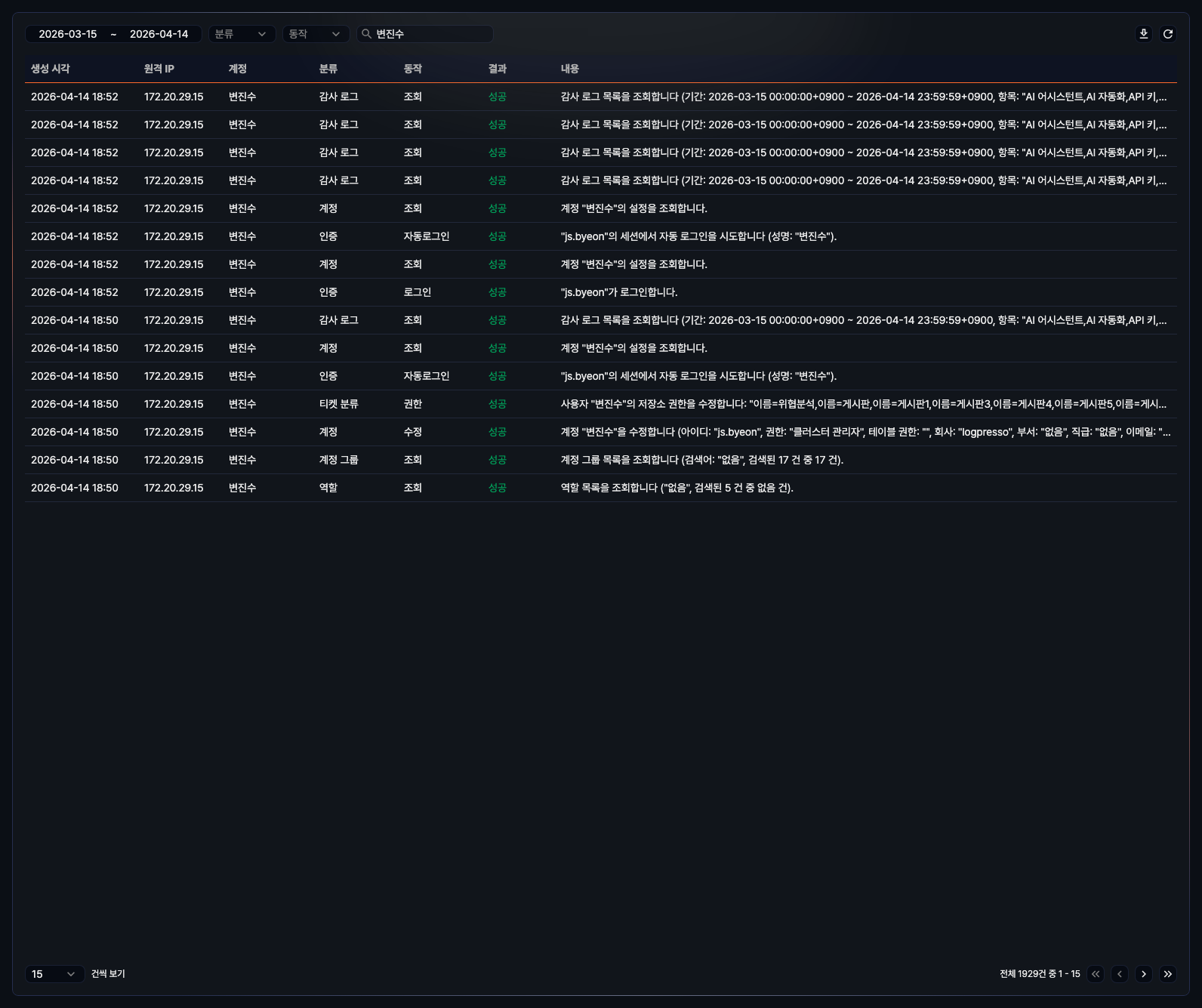This screenshot has height=1008, width=1202.
Task: Open the 동작 filter dropdown
Action: click(x=316, y=34)
